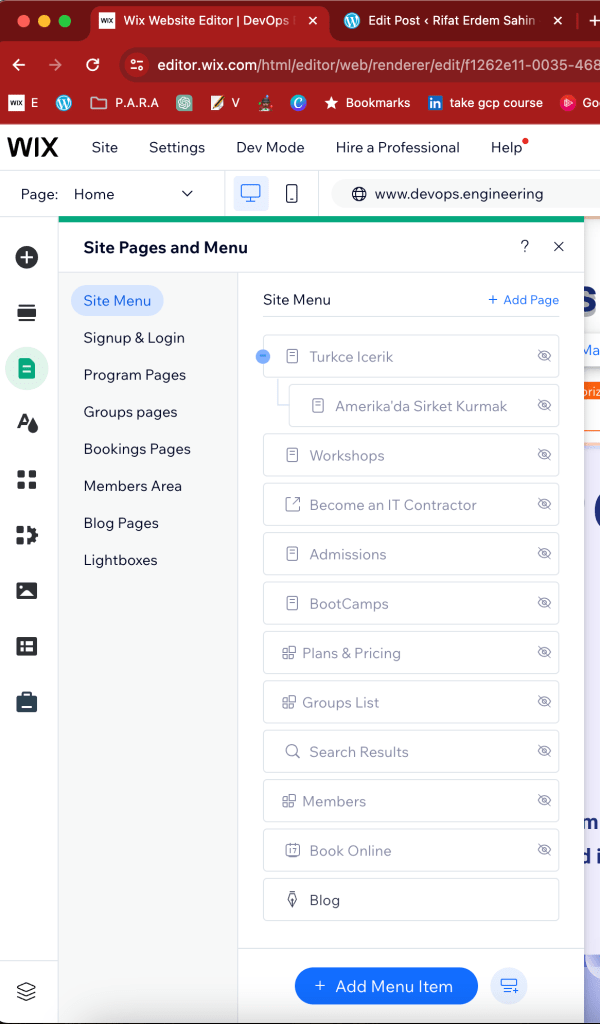Image resolution: width=600 pixels, height=1024 pixels.
Task: Open the Wix E bookmark
Action: (x=23, y=103)
